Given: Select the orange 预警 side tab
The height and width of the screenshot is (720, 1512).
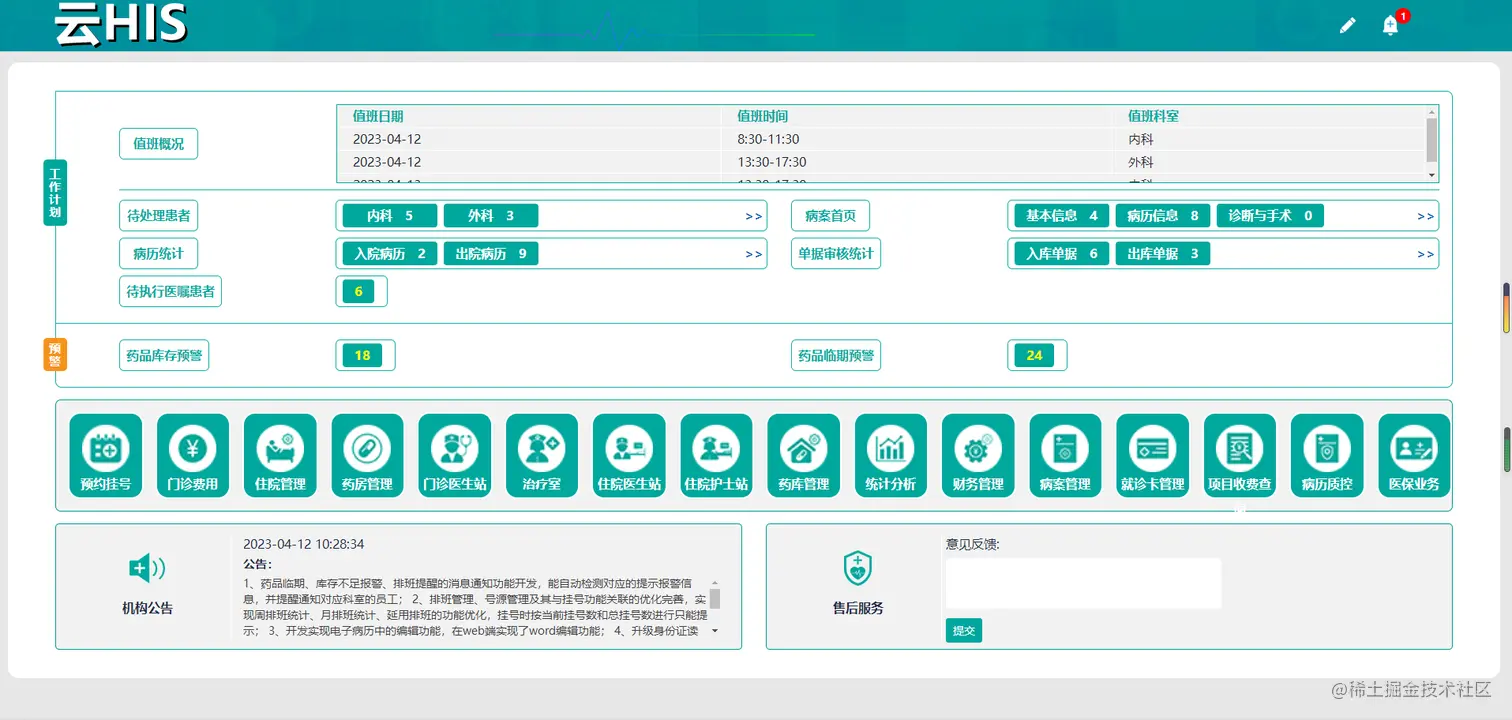Looking at the screenshot, I should pos(55,354).
